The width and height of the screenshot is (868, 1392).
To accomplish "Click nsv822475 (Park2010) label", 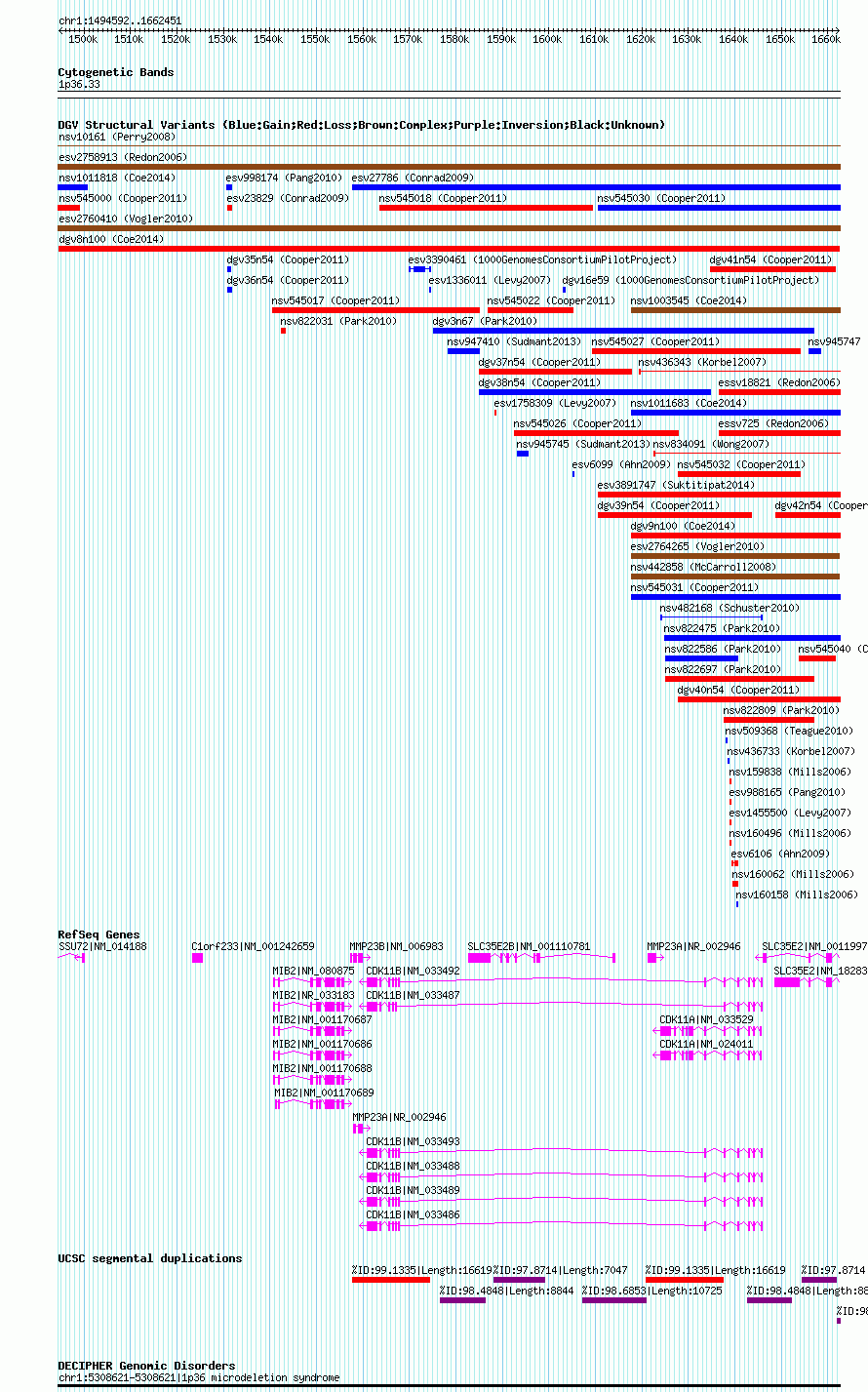I will point(723,628).
